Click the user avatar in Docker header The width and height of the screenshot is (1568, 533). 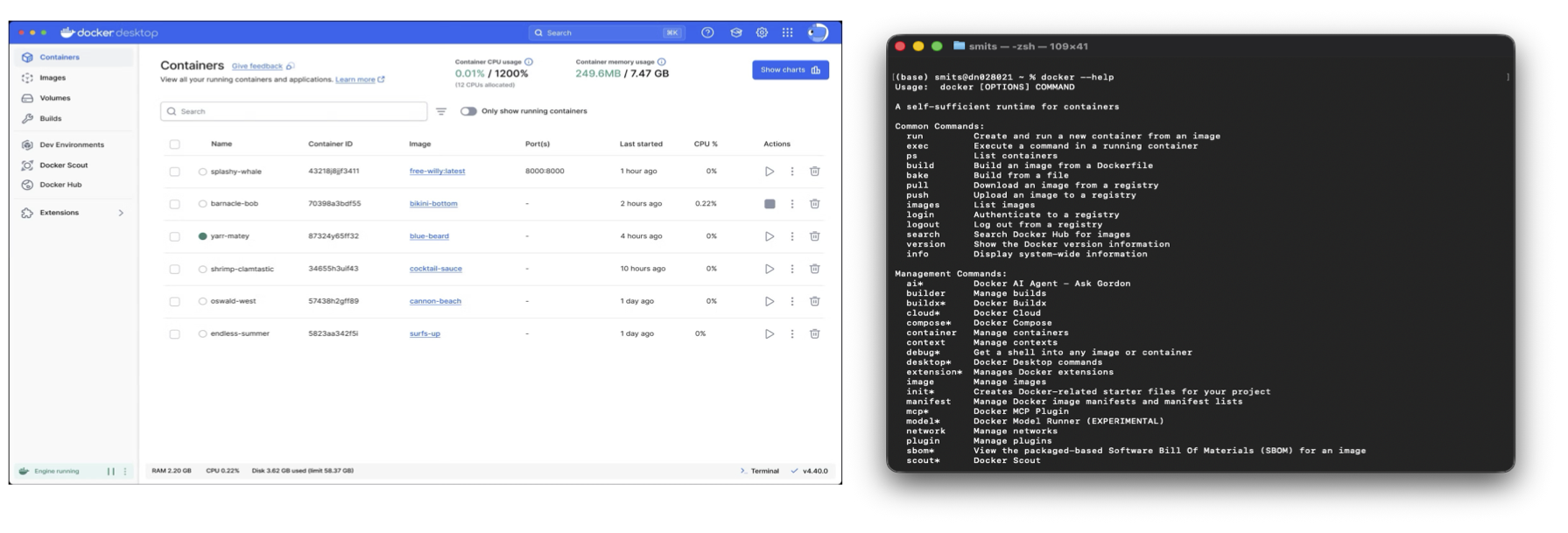click(x=818, y=32)
